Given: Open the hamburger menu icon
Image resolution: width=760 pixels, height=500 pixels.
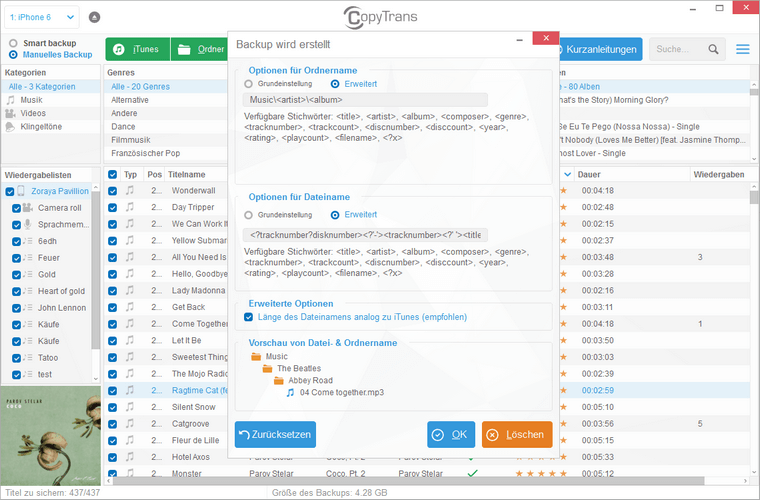Looking at the screenshot, I should pyautogui.click(x=743, y=49).
